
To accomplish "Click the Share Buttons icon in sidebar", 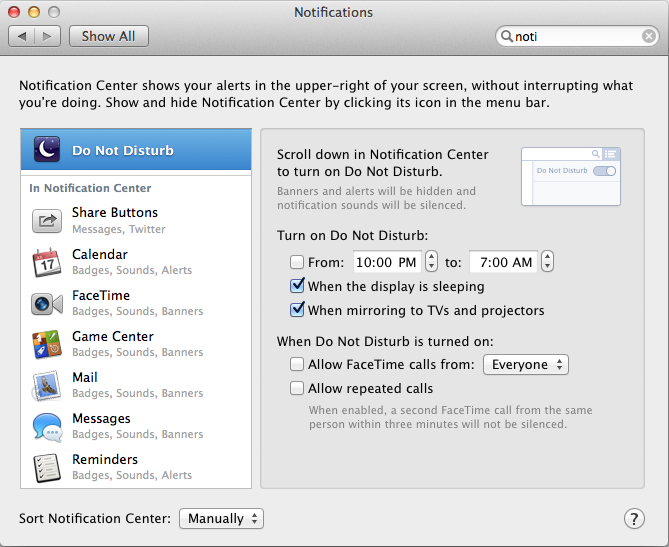I will point(47,220).
